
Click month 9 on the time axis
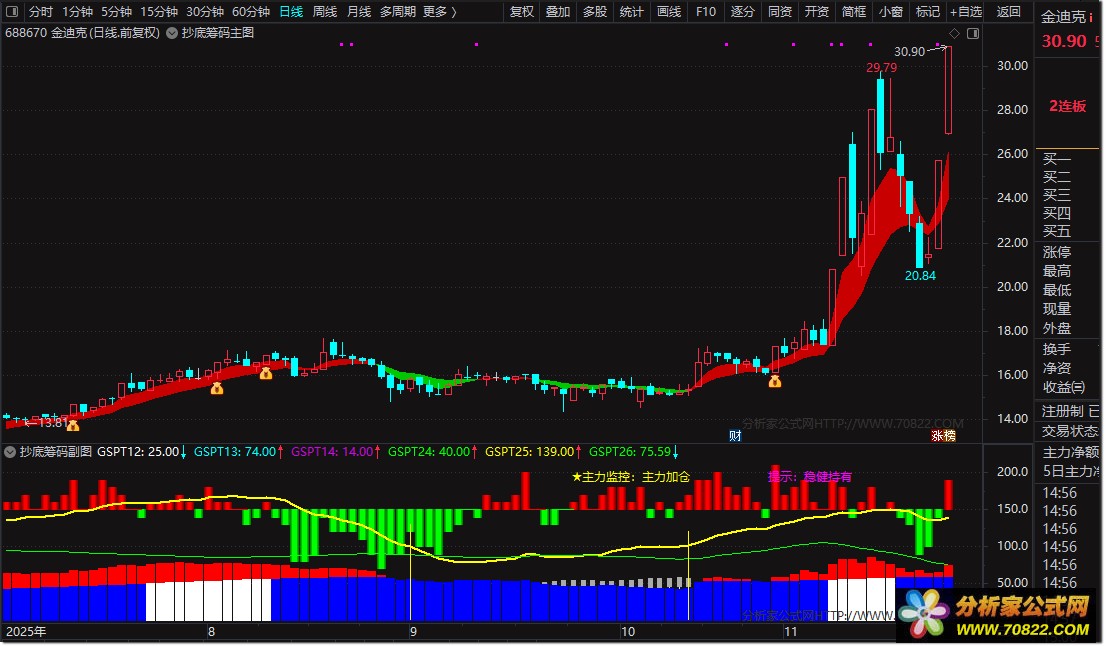point(413,632)
